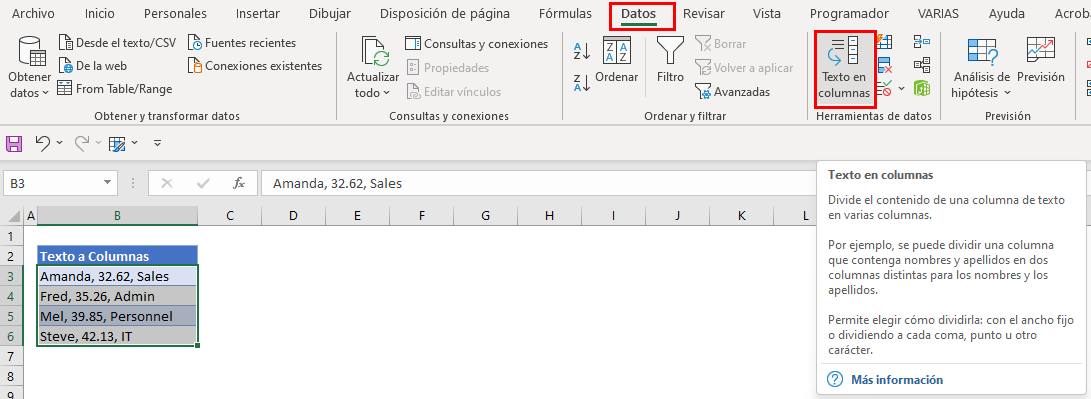Switch to the Inicio tab
Screen dimensions: 1091x399
click(x=100, y=13)
